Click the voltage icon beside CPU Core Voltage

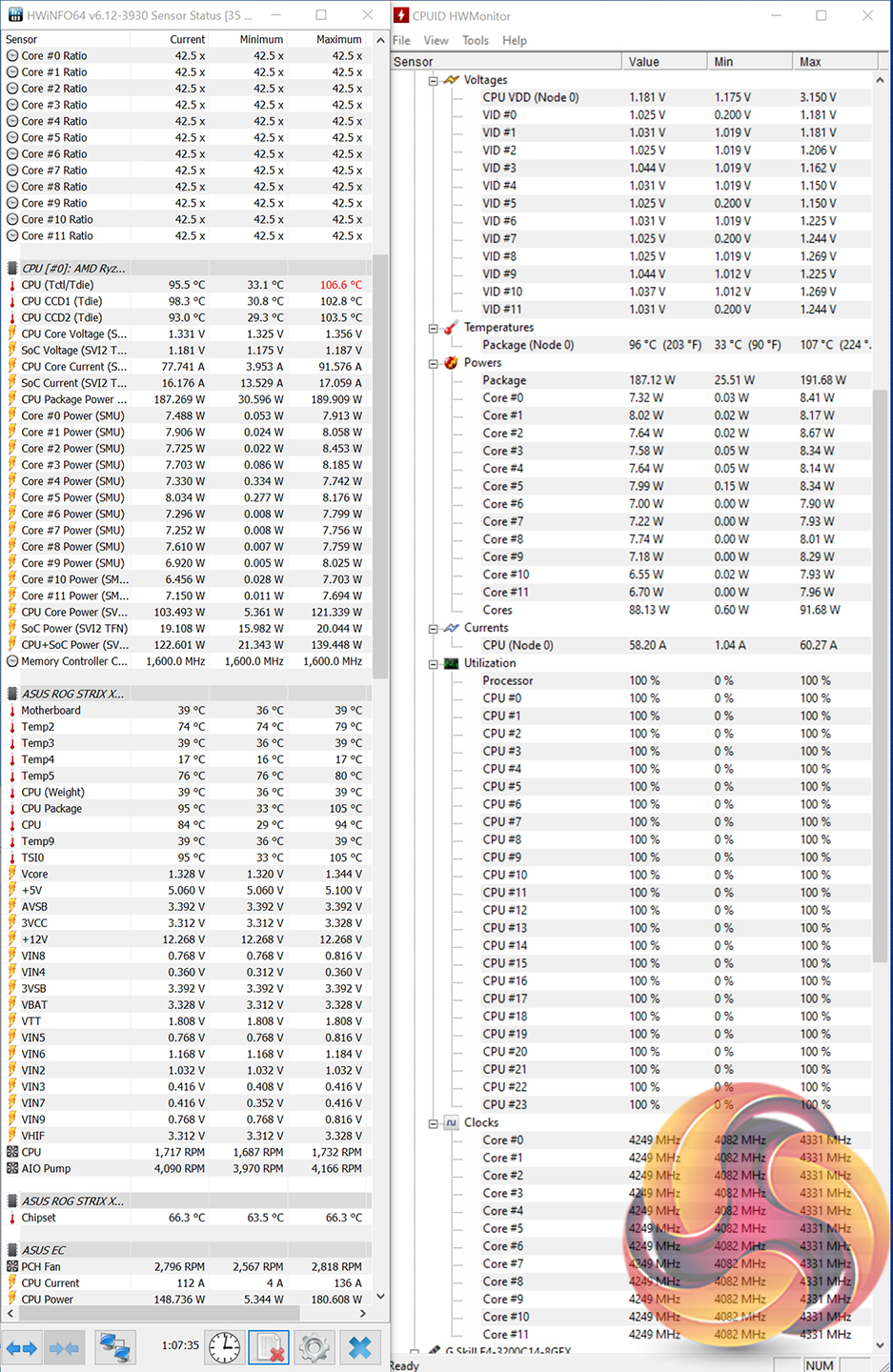[12, 333]
